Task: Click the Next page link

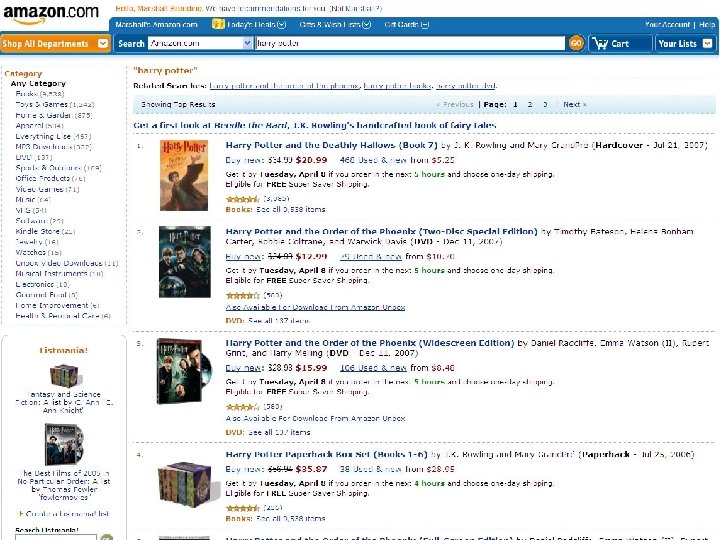Action: (575, 104)
